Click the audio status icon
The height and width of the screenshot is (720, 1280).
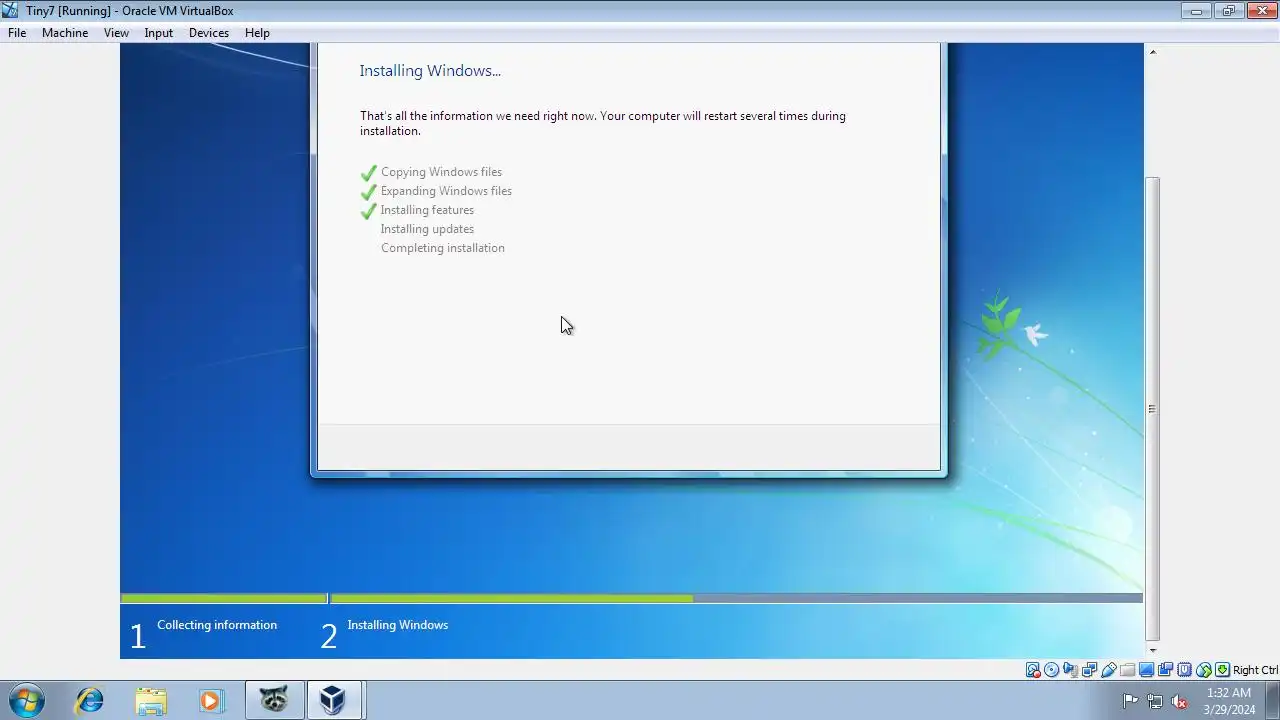click(1070, 670)
